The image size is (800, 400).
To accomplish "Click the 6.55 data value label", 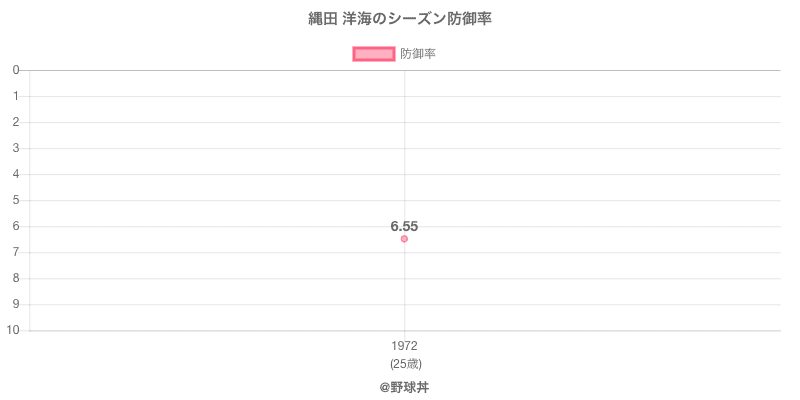I will (404, 226).
